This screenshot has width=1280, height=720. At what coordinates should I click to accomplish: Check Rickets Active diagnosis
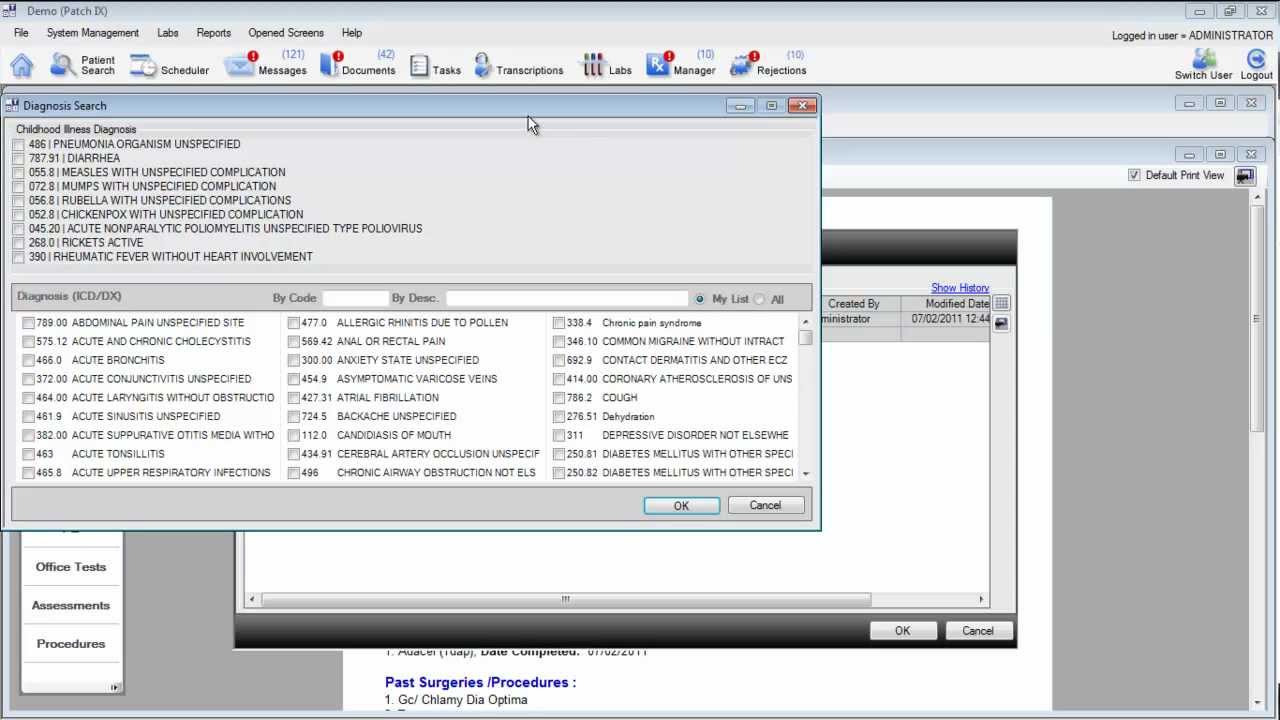(x=19, y=243)
